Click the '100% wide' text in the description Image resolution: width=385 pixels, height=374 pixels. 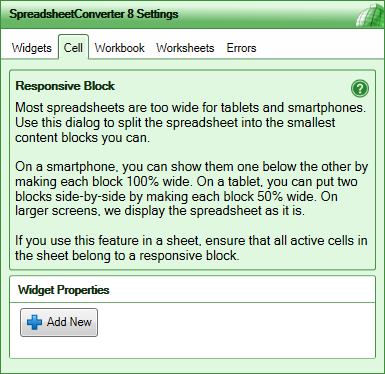pos(159,182)
